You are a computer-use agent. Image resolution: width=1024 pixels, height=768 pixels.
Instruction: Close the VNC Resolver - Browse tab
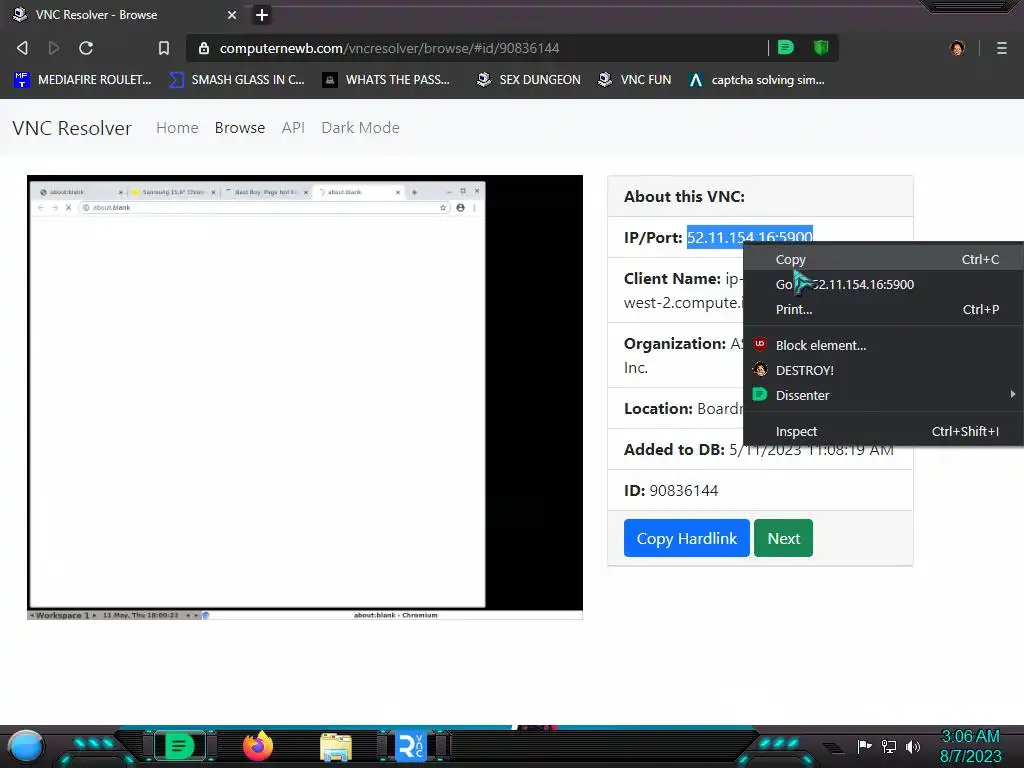(x=232, y=14)
